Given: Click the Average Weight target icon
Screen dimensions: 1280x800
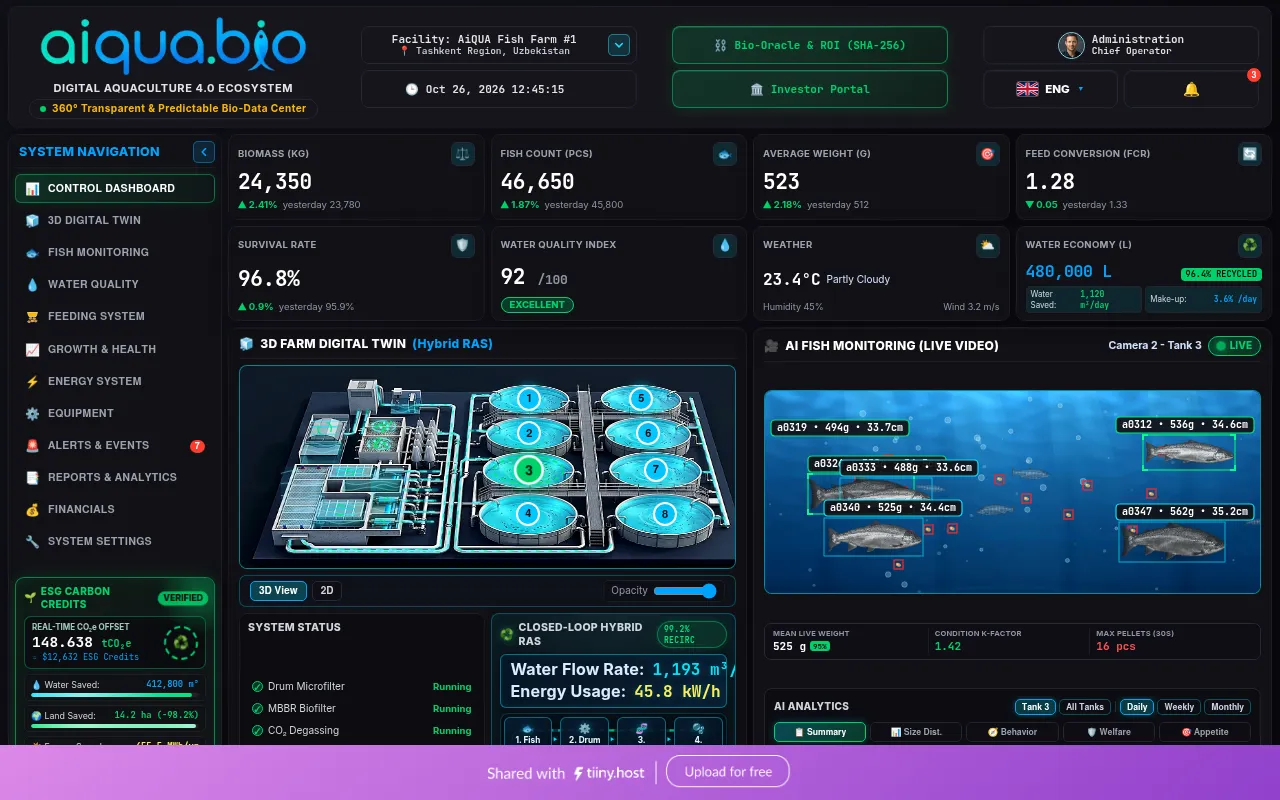Looking at the screenshot, I should pos(988,154).
